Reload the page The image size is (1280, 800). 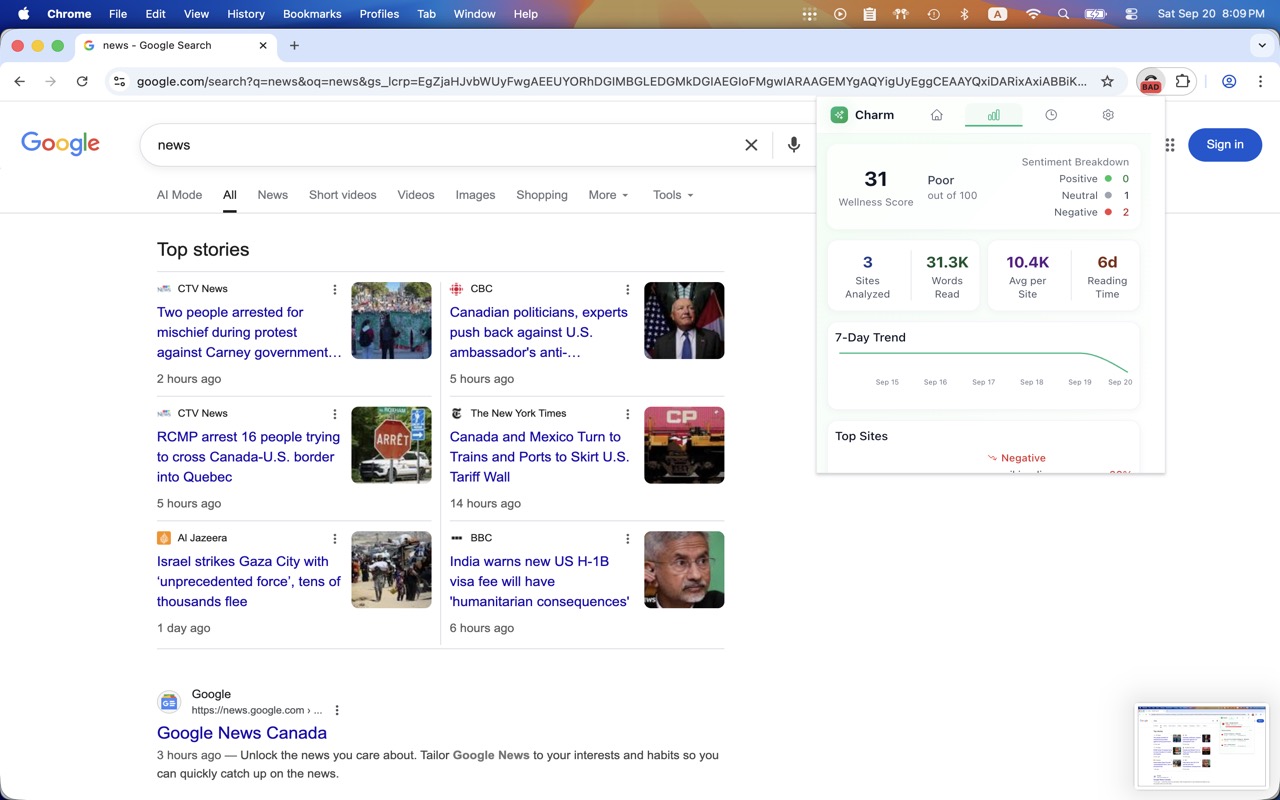[x=82, y=82]
